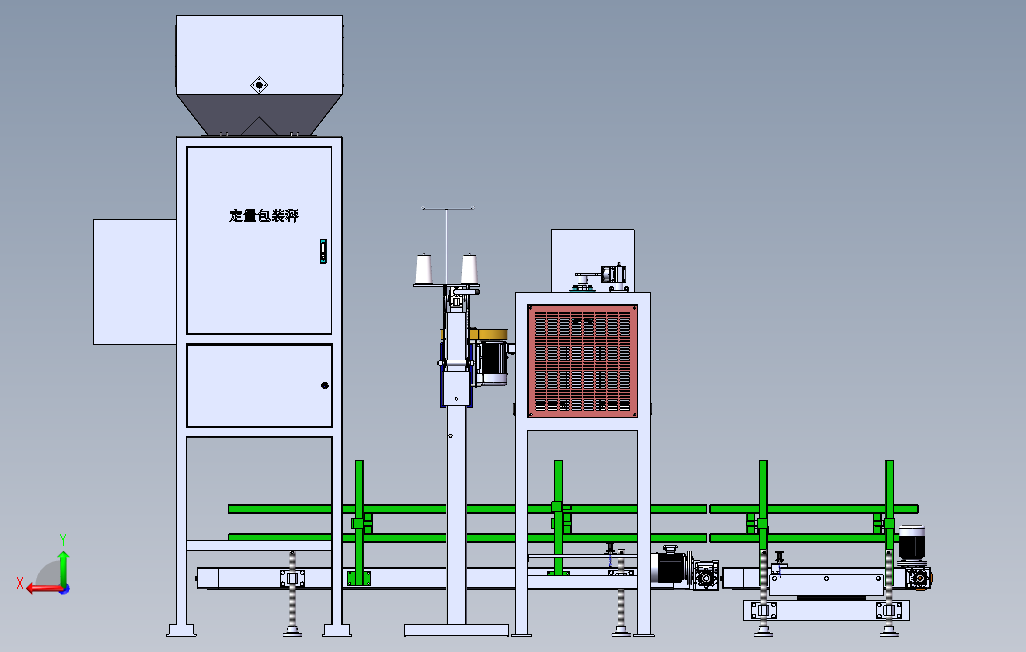Select the yellow belt guard on the sewing head
The image size is (1026, 652).
[x=488, y=335]
